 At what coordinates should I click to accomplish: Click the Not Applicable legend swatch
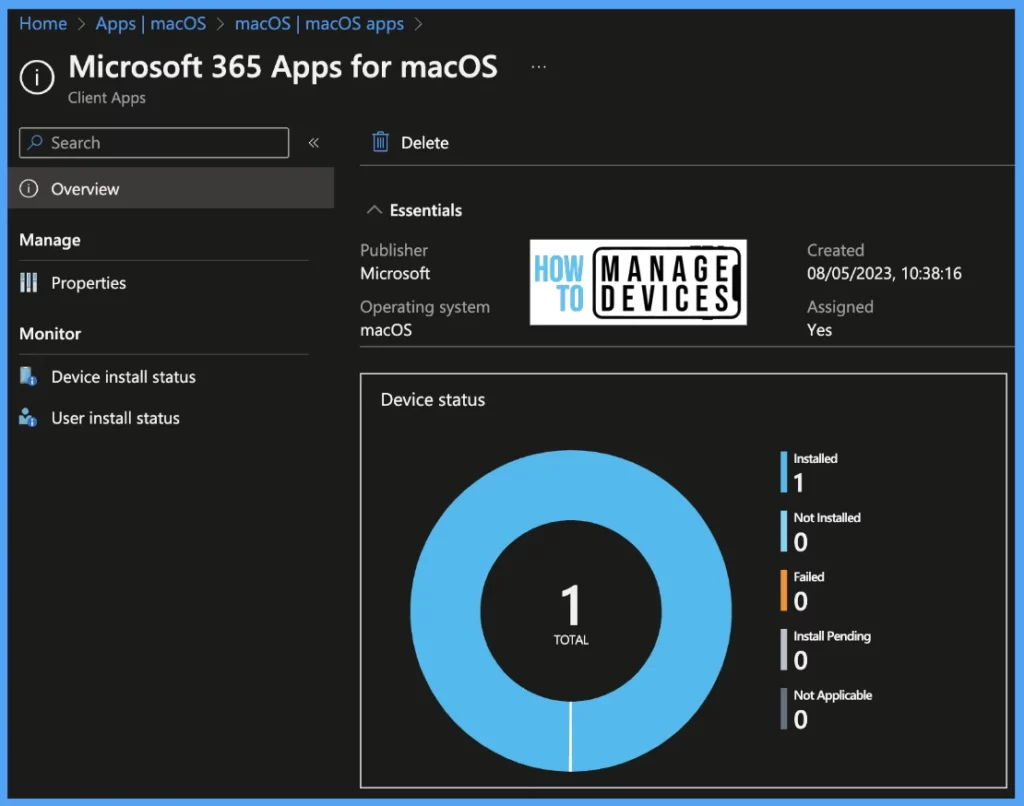[784, 709]
